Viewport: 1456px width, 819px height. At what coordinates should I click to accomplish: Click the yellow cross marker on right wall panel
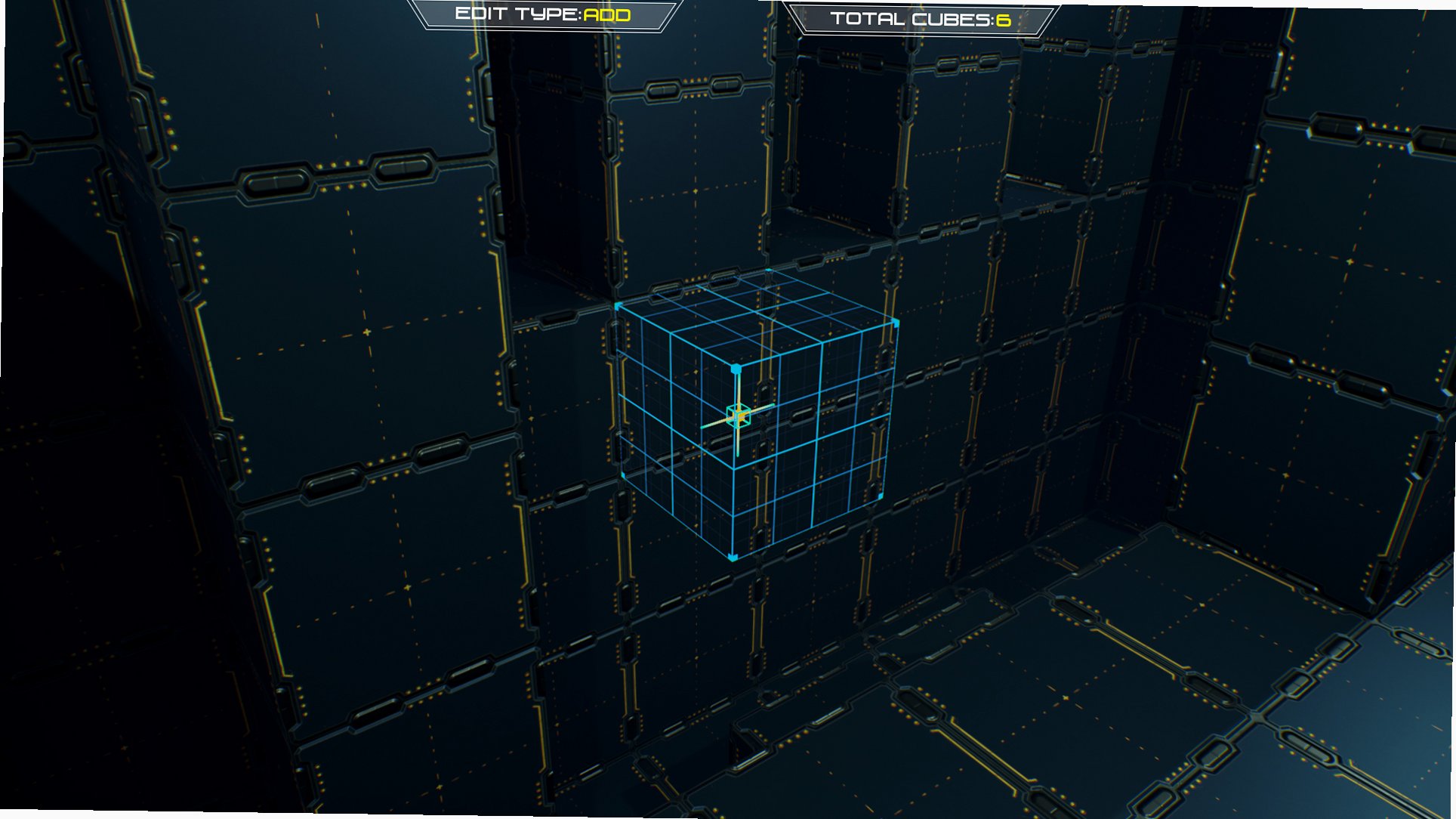pos(1350,261)
